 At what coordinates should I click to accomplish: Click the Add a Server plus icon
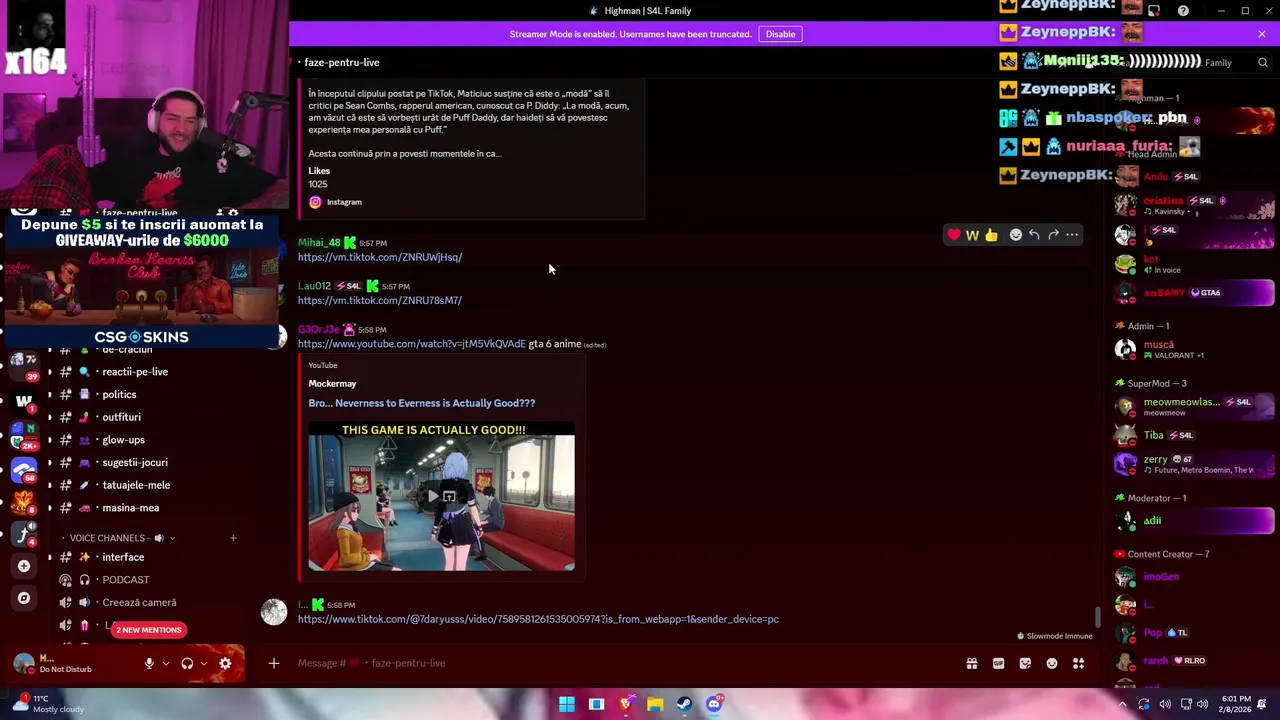[24, 566]
